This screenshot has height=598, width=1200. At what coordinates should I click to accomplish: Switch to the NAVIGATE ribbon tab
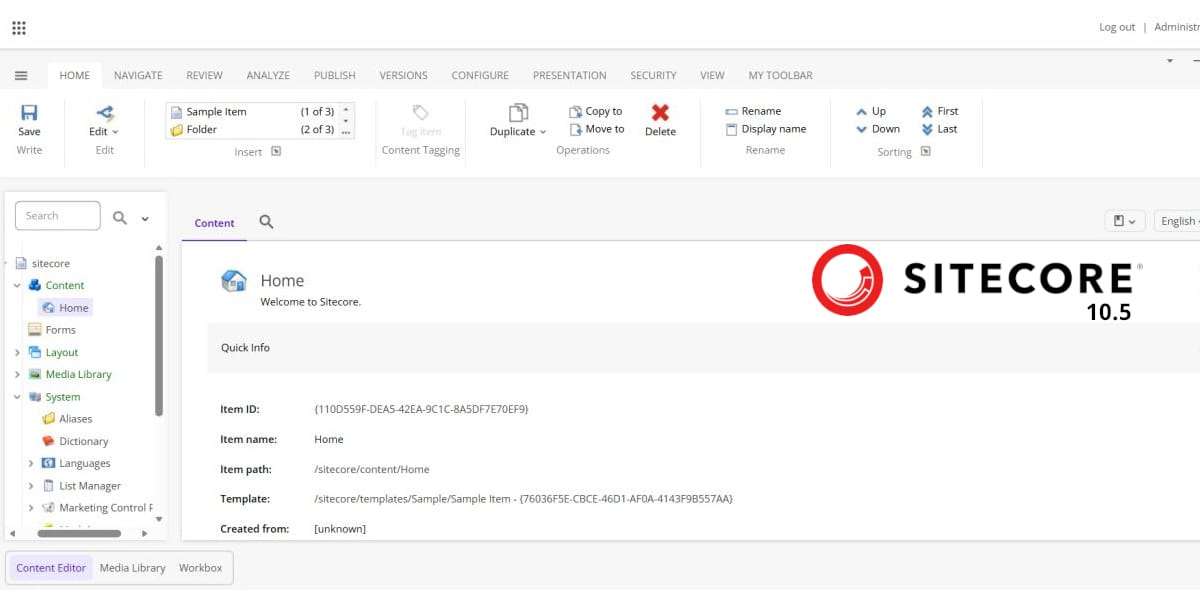coord(138,75)
